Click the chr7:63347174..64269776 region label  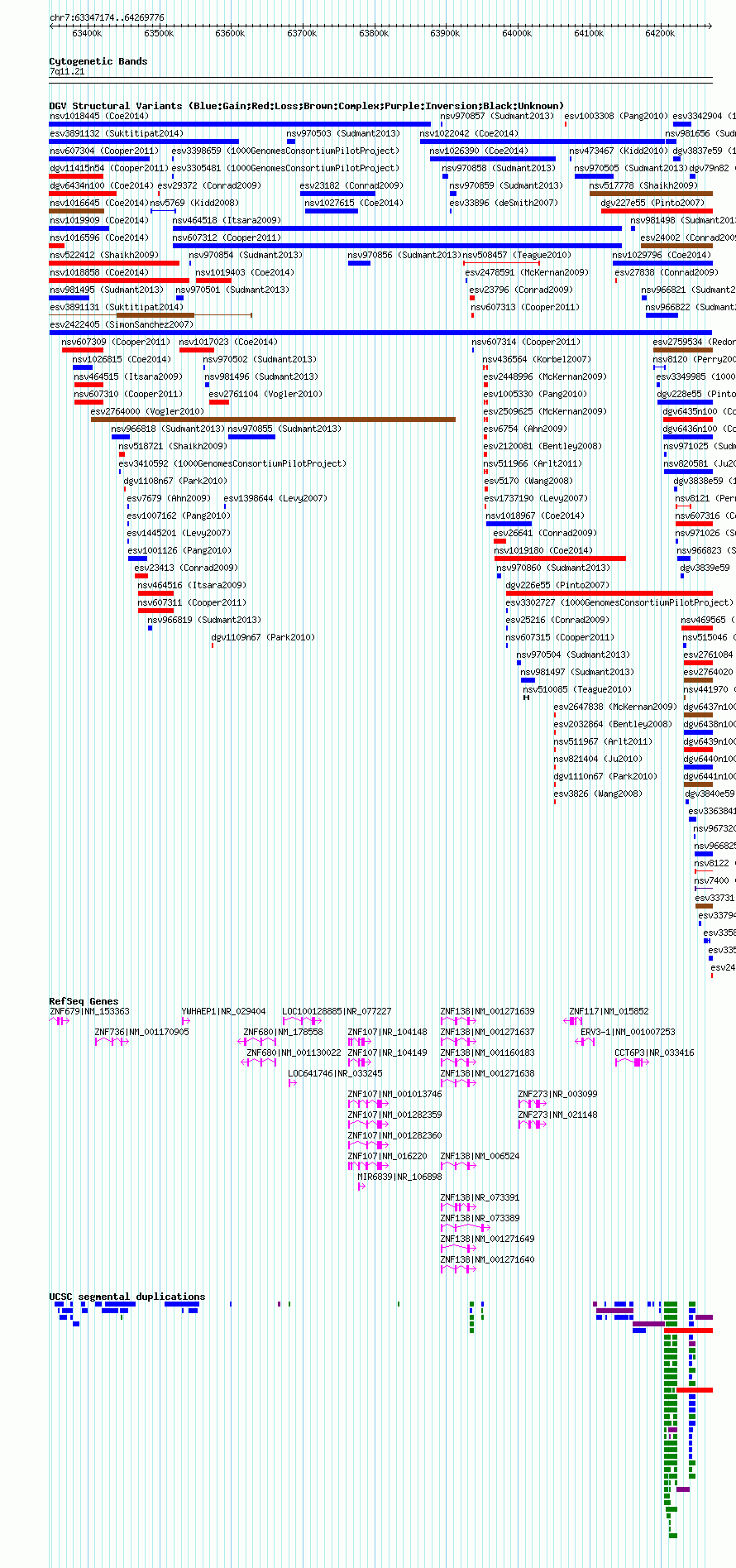coord(107,17)
